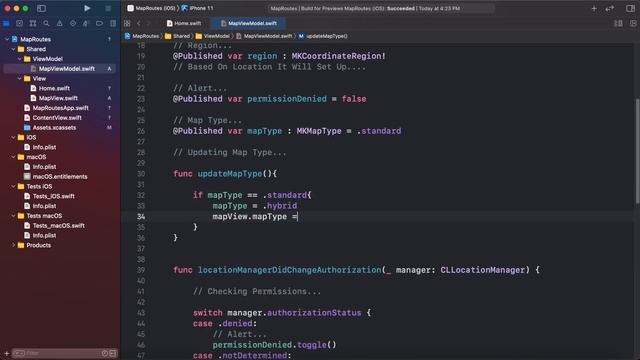Open ContentView.swift file
The image size is (640, 360).
coord(57,118)
